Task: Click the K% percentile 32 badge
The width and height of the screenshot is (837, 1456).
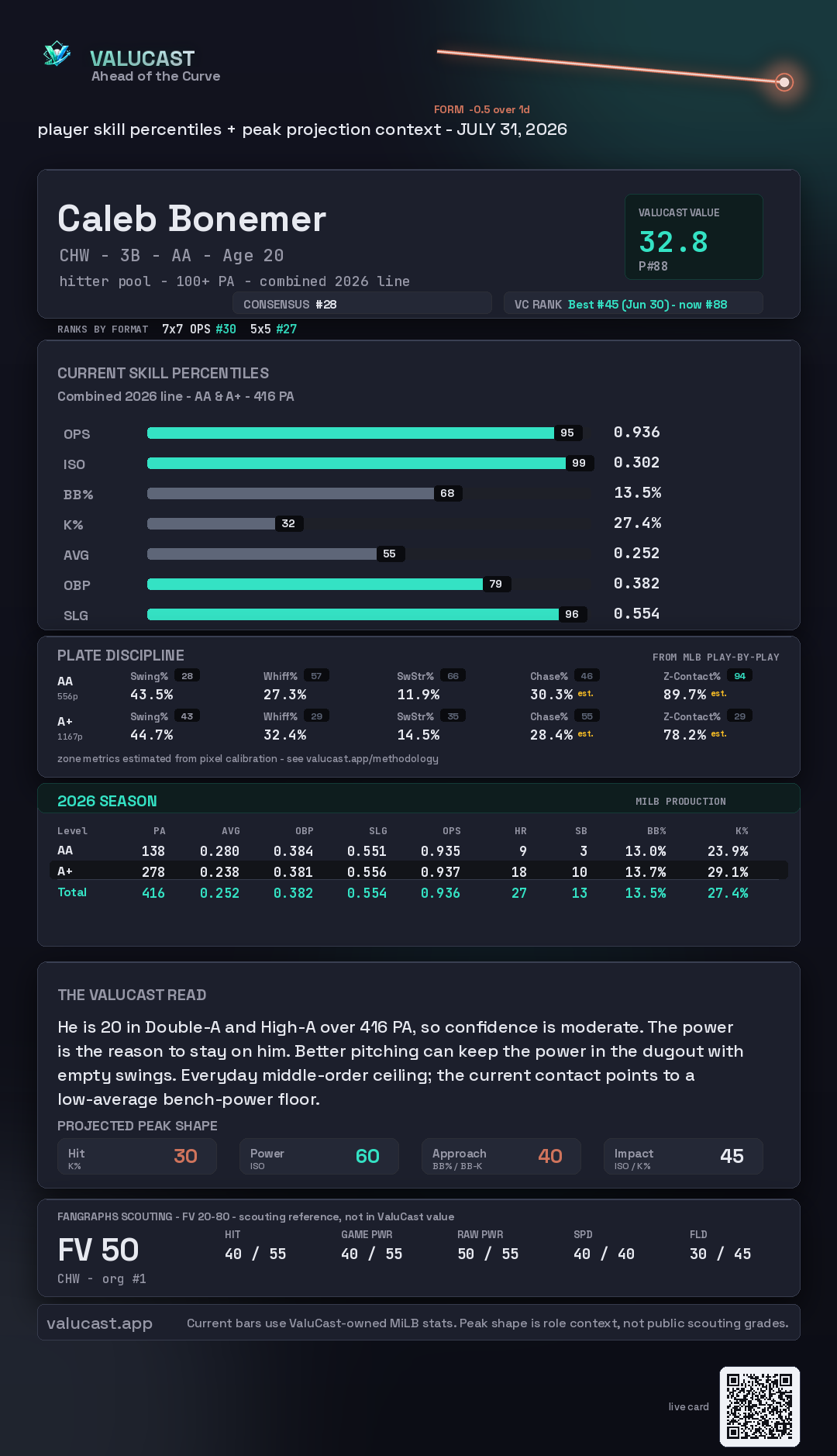Action: click(x=288, y=523)
